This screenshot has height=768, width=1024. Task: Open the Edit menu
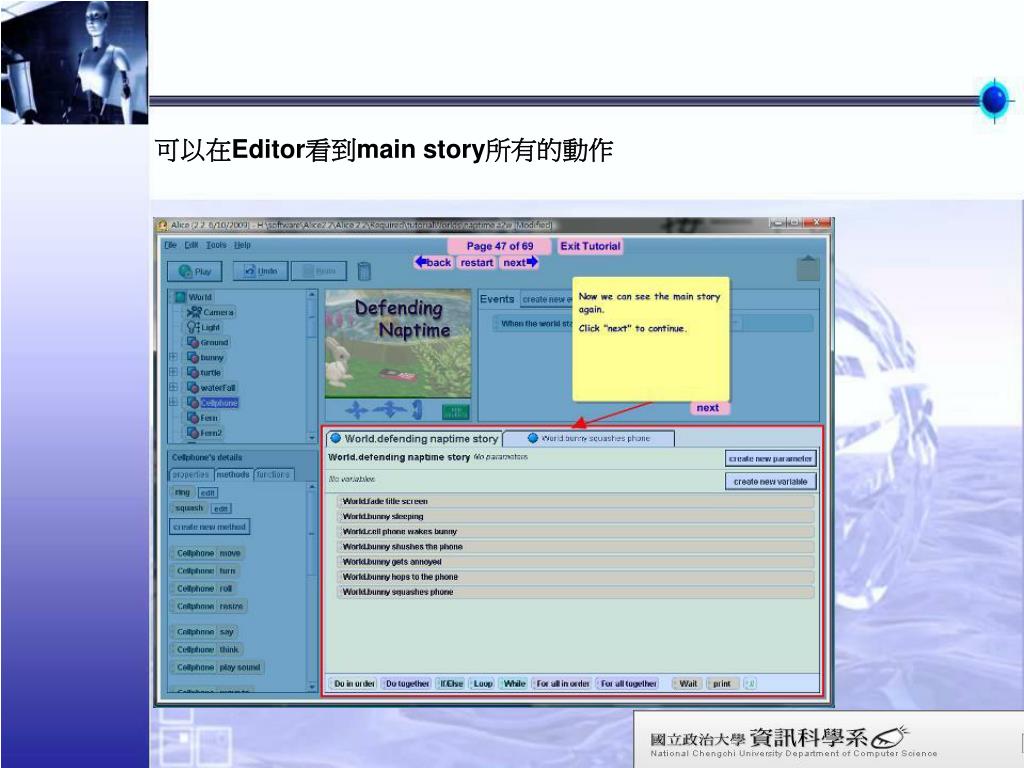tap(191, 245)
